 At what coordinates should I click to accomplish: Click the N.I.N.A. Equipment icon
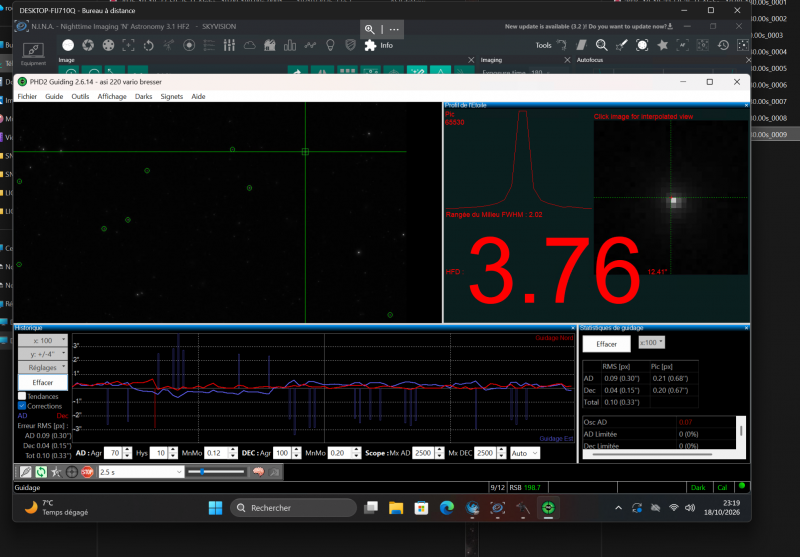33,54
